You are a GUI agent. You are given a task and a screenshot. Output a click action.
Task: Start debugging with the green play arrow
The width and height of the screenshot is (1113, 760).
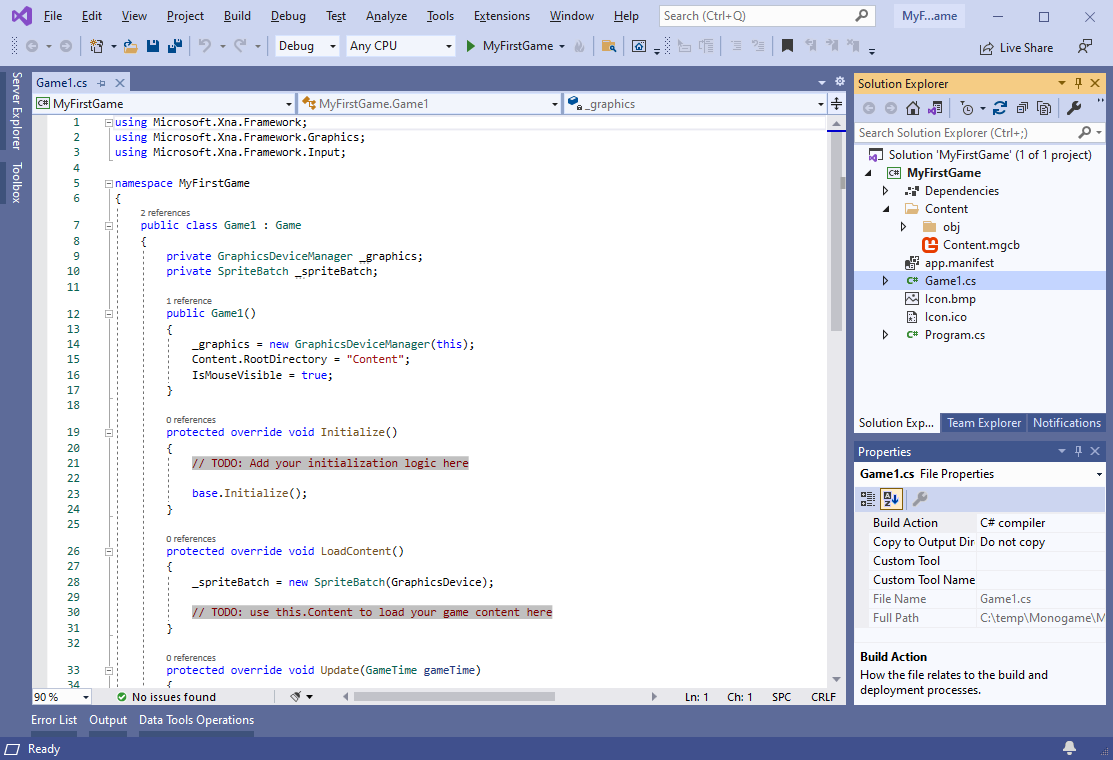(472, 46)
